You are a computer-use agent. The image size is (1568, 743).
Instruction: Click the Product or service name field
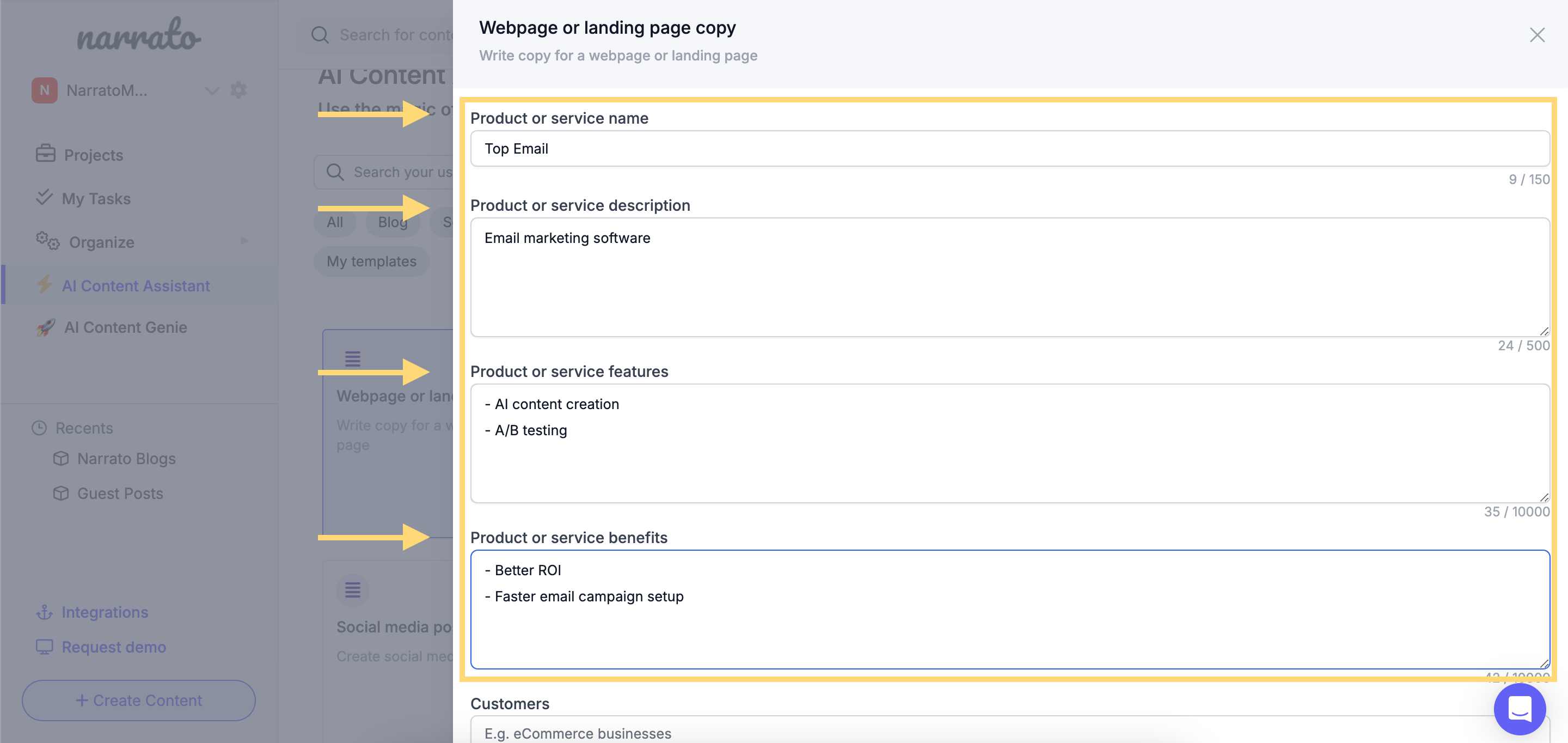coord(1009,149)
